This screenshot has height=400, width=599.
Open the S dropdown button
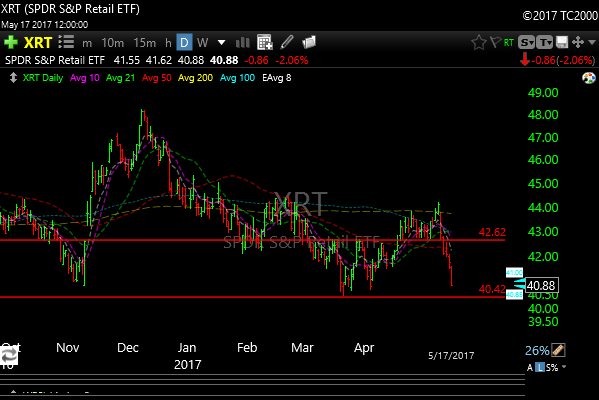526,42
